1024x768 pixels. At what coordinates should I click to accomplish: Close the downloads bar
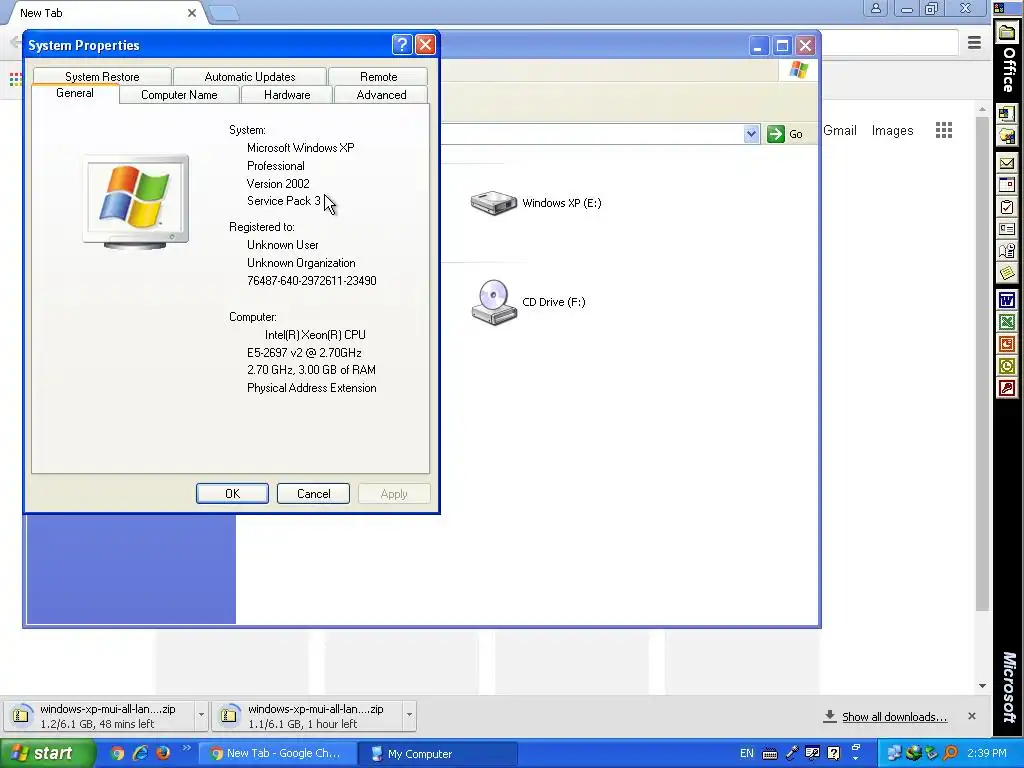point(972,716)
